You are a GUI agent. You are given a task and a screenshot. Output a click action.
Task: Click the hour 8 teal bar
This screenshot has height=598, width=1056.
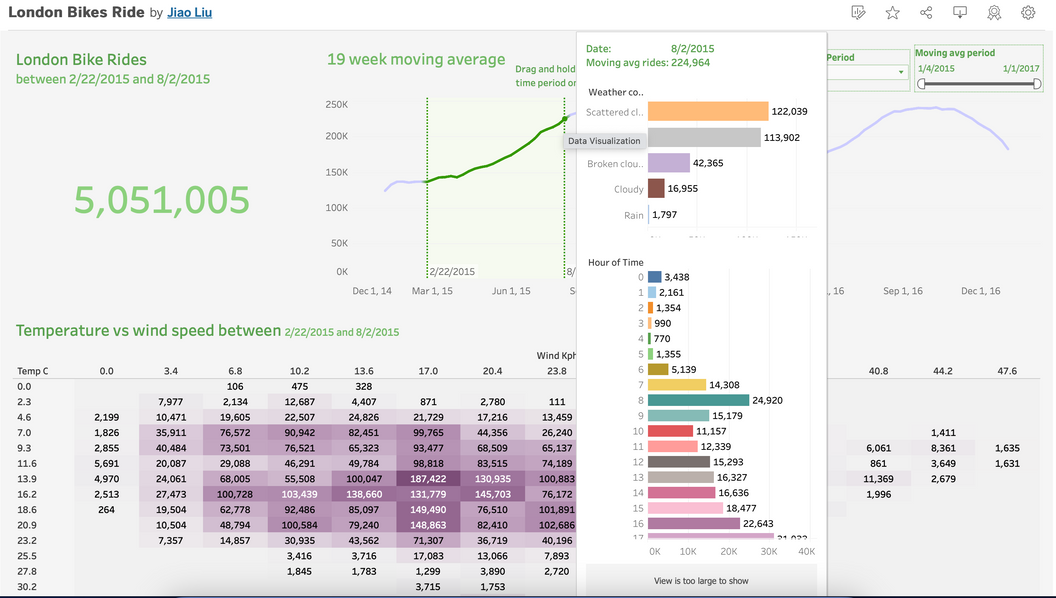click(x=698, y=400)
